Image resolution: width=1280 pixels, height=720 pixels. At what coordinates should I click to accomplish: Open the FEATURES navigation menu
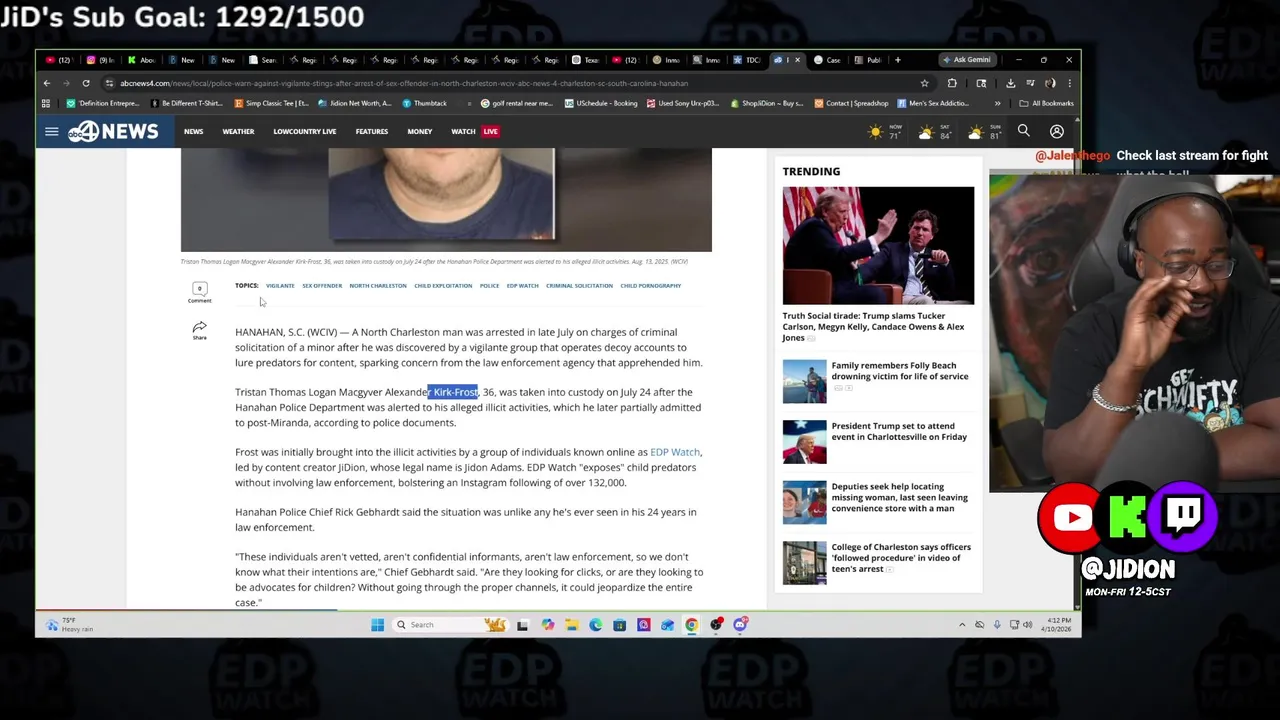coord(371,131)
